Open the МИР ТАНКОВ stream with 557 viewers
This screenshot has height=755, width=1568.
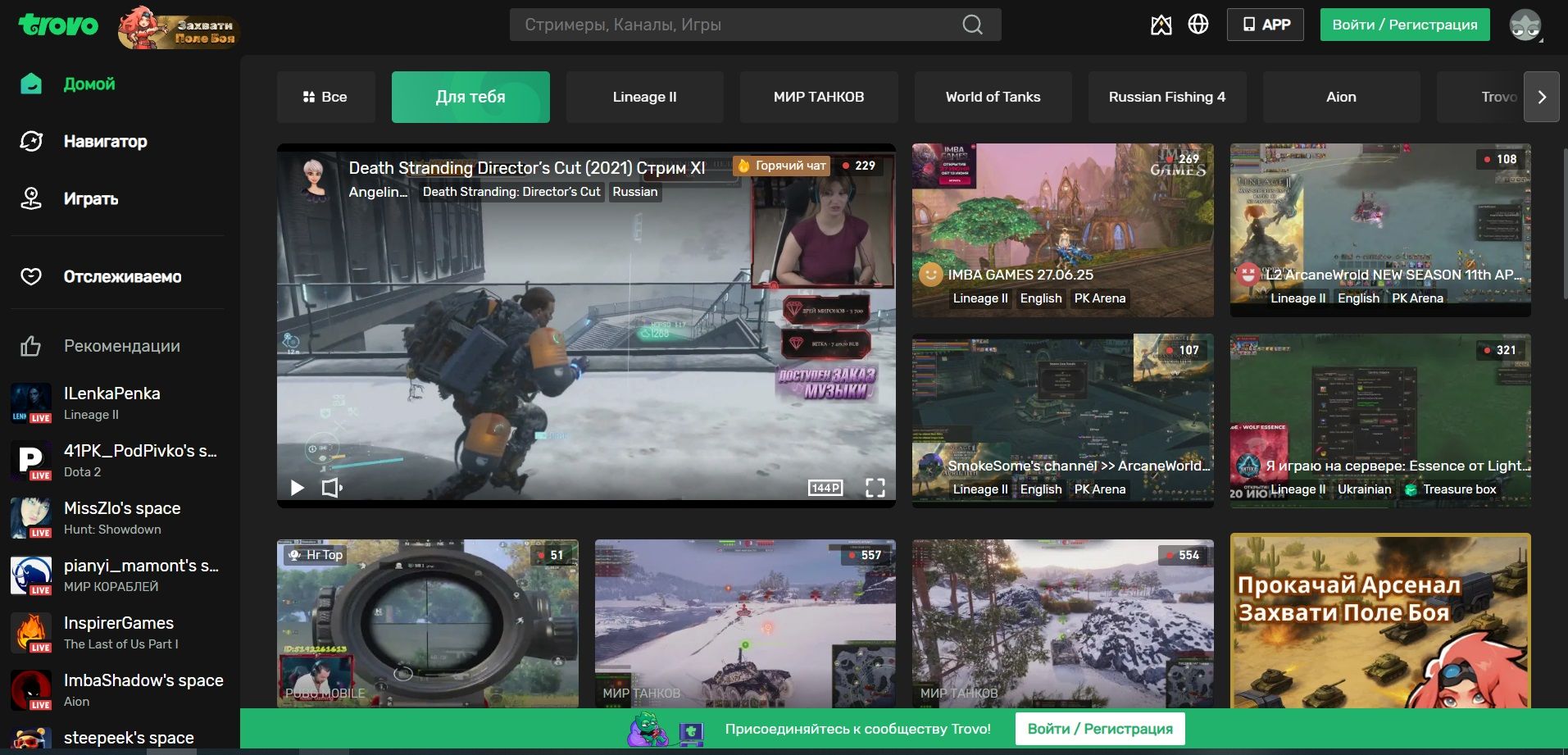(x=745, y=623)
